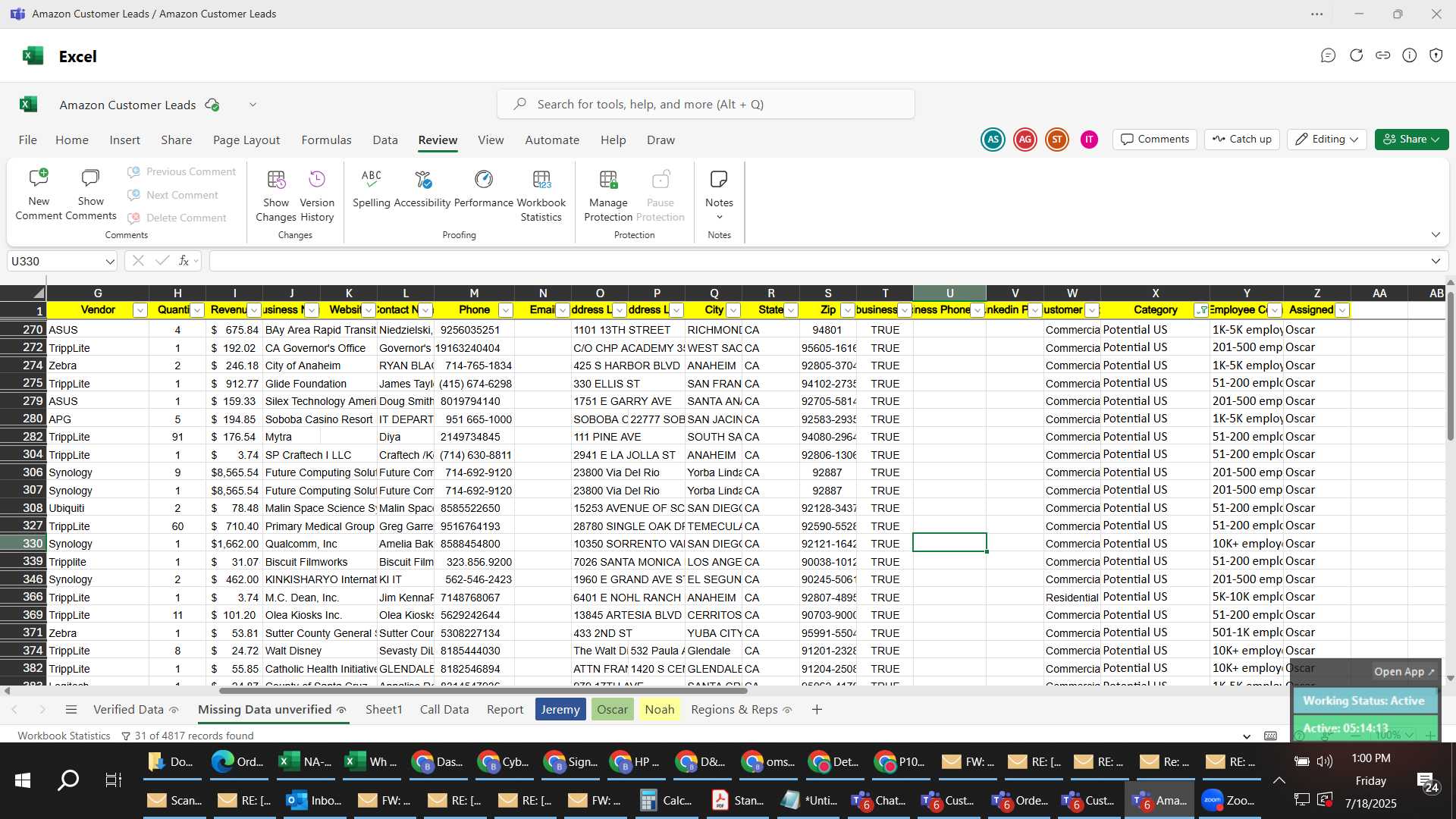This screenshot has height=819, width=1456.
Task: Expand the formula bar
Action: [1436, 261]
